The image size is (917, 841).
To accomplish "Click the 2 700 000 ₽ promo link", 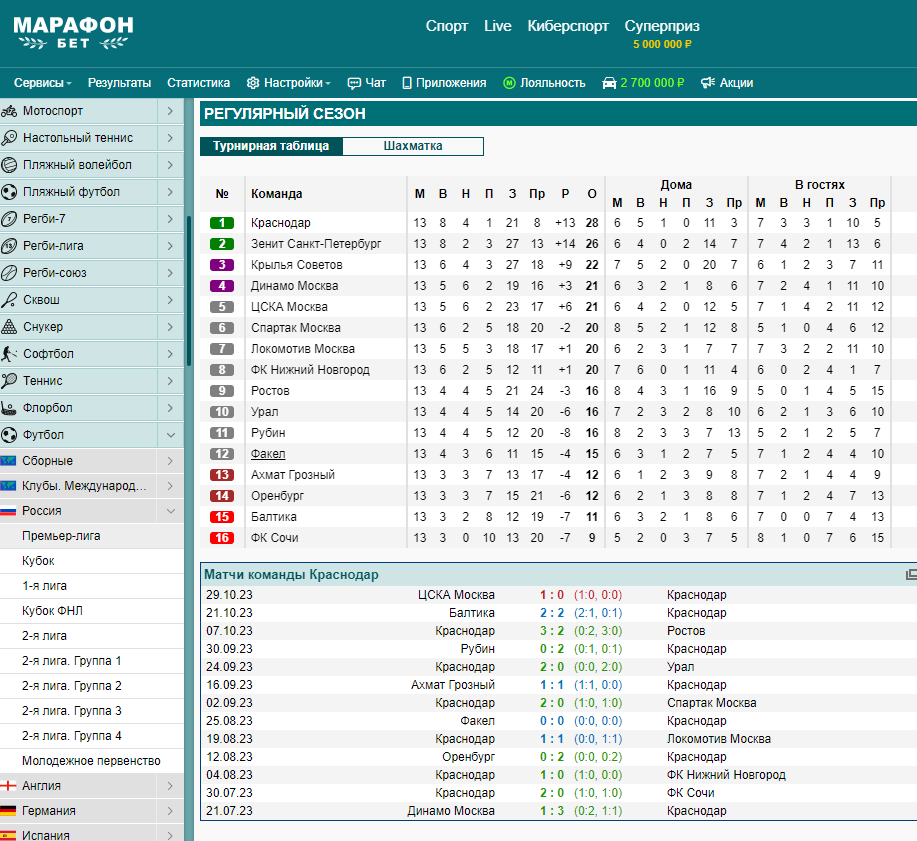I will point(652,83).
